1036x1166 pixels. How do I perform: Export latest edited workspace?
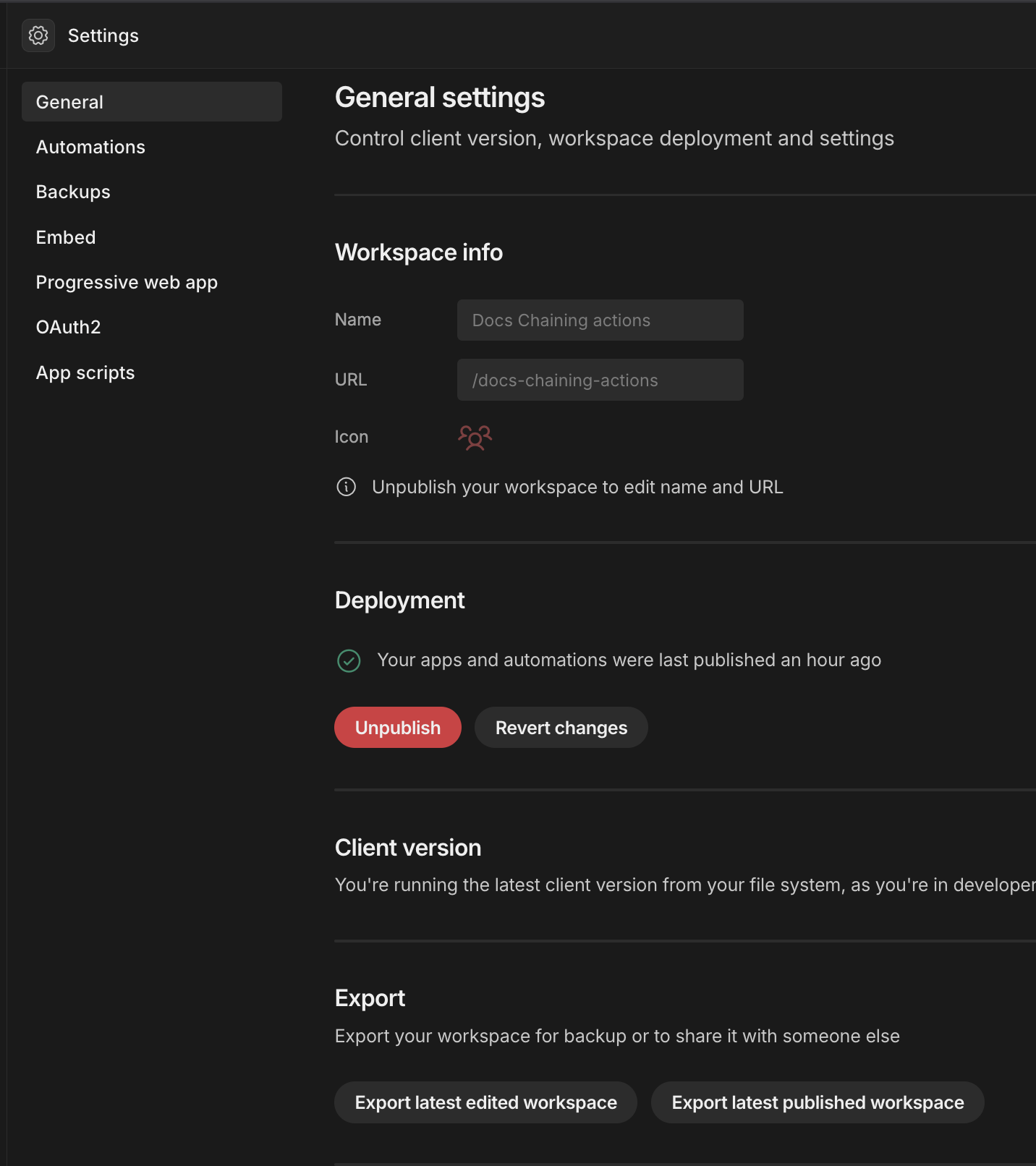[486, 1102]
